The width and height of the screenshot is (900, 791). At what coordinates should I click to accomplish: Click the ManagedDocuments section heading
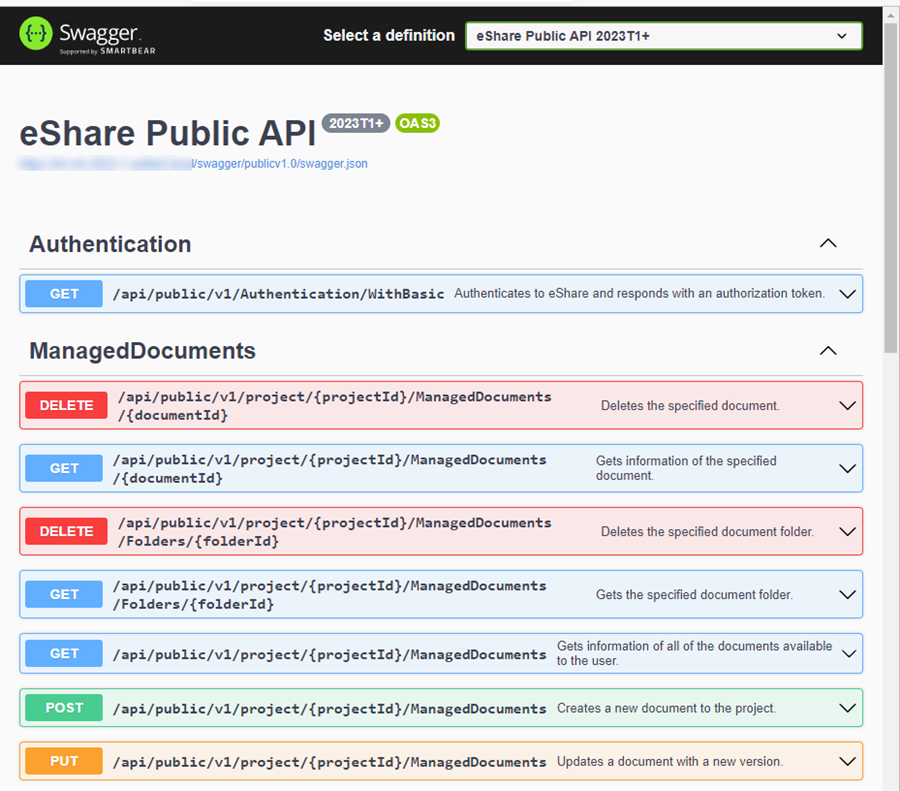coord(142,351)
